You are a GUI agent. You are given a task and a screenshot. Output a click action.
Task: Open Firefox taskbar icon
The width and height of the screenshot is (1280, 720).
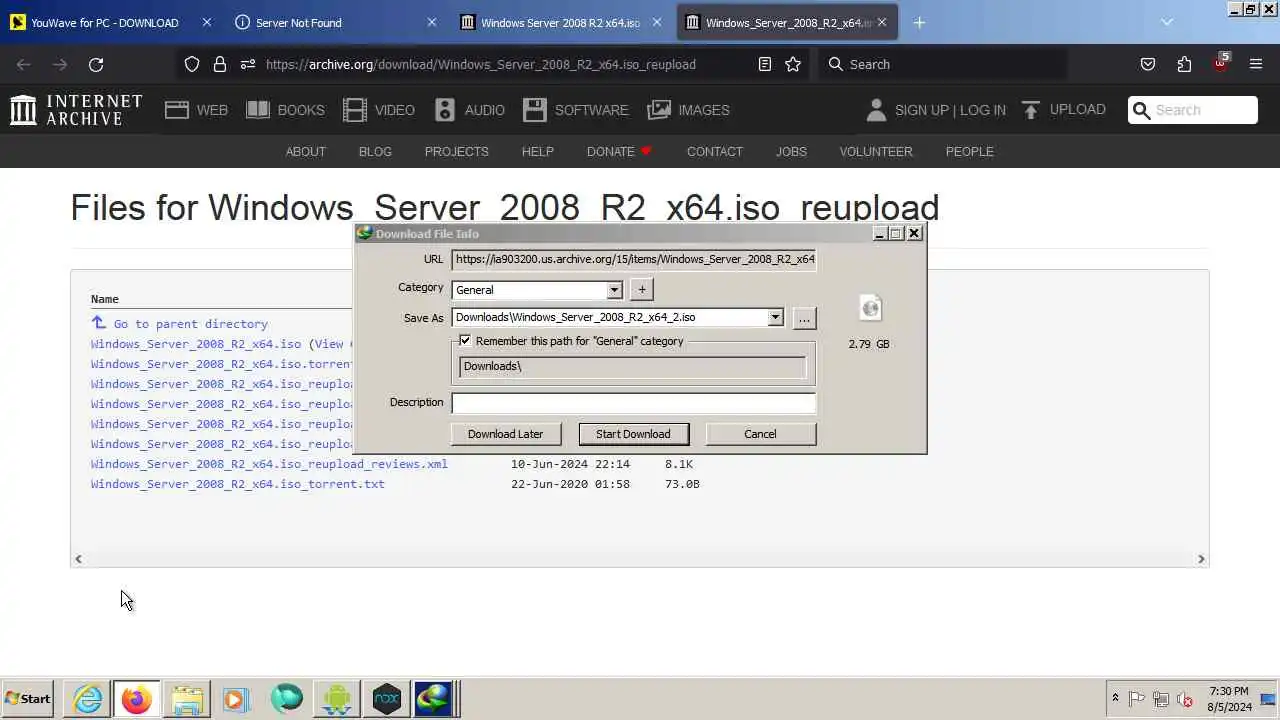tap(136, 699)
